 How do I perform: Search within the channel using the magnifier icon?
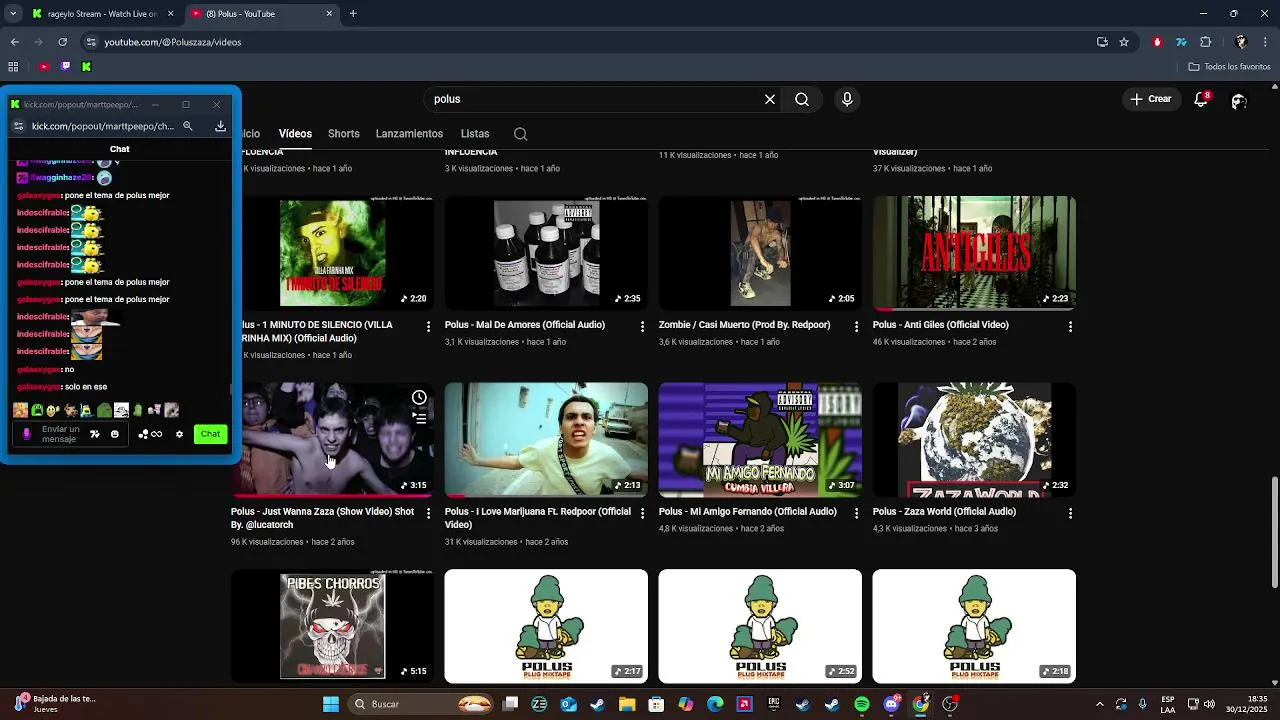pos(520,134)
